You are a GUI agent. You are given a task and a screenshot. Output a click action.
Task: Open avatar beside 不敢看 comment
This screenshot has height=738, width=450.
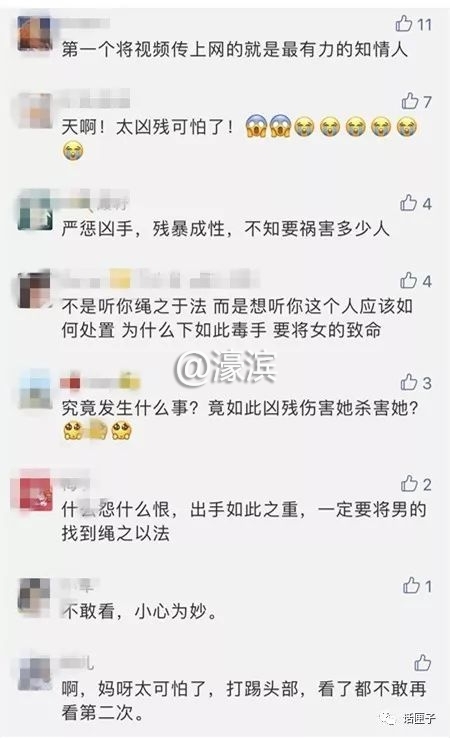pos(34,595)
